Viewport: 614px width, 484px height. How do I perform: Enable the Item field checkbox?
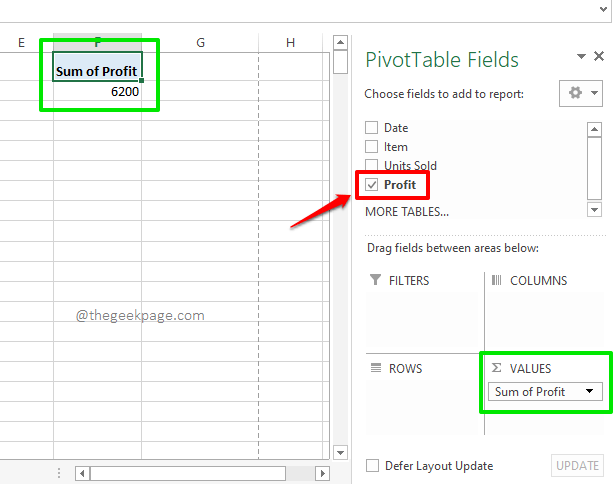(372, 147)
